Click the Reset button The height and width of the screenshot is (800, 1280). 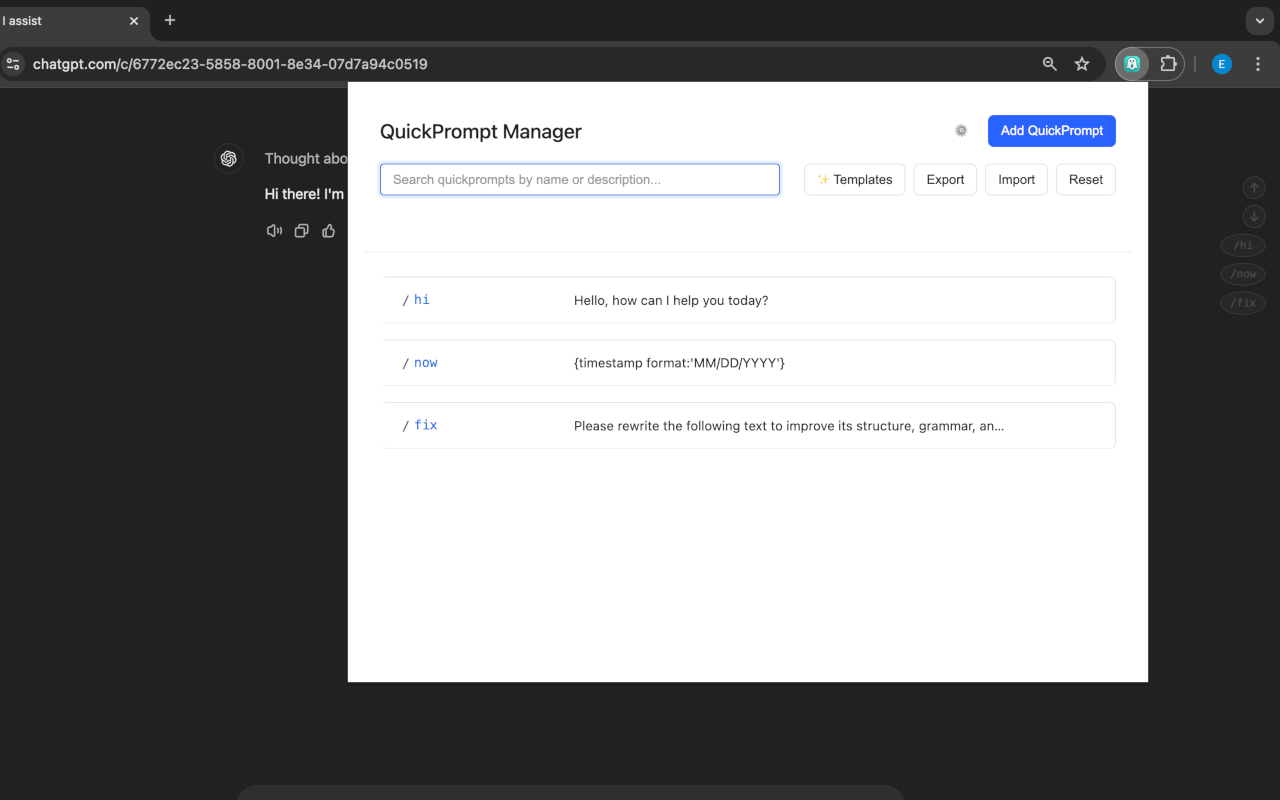[x=1086, y=180]
